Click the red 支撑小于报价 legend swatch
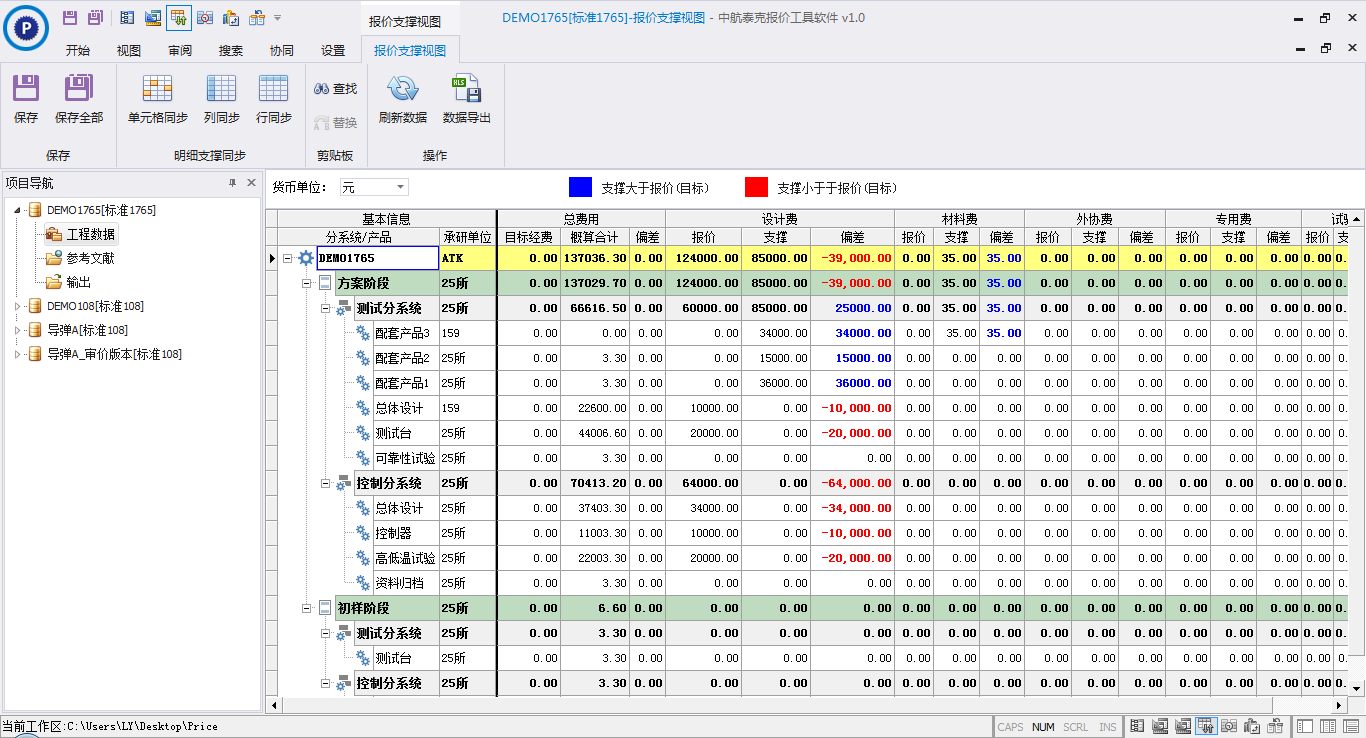This screenshot has width=1366, height=738. (756, 187)
